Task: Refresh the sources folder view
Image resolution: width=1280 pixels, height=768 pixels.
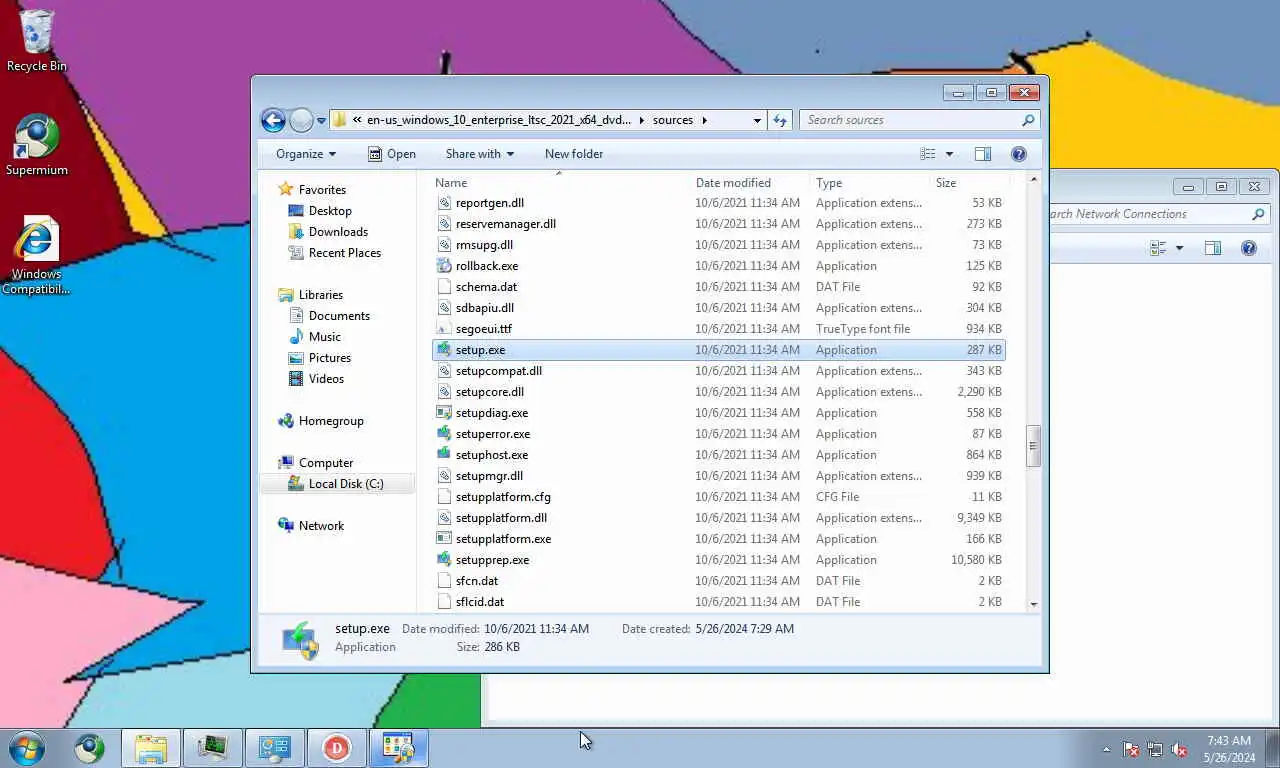Action: point(781,120)
